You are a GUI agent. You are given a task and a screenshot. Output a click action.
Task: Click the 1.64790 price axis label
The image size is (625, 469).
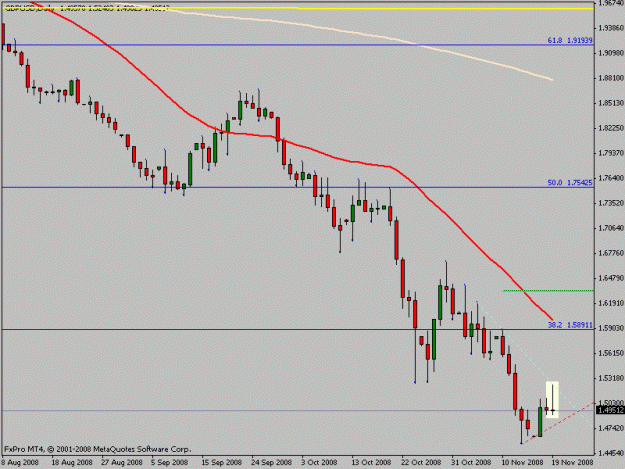[611, 278]
